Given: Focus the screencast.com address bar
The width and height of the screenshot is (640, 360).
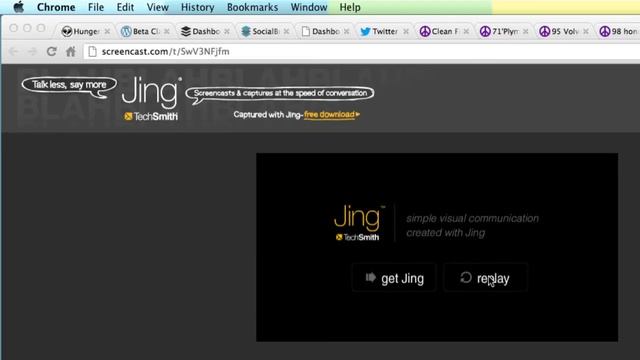Looking at the screenshot, I should (363, 51).
